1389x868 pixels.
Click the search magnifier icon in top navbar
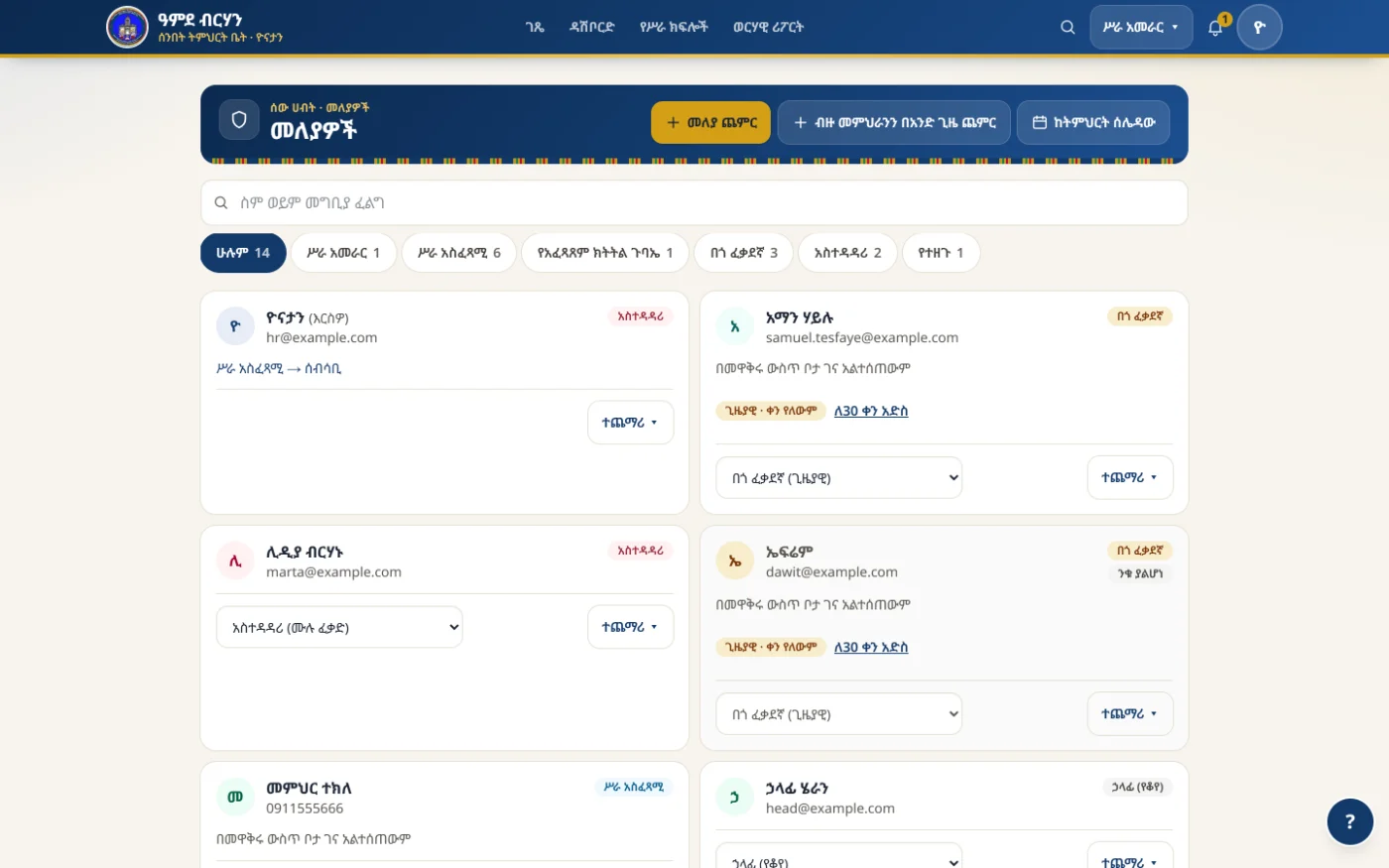point(1068,27)
